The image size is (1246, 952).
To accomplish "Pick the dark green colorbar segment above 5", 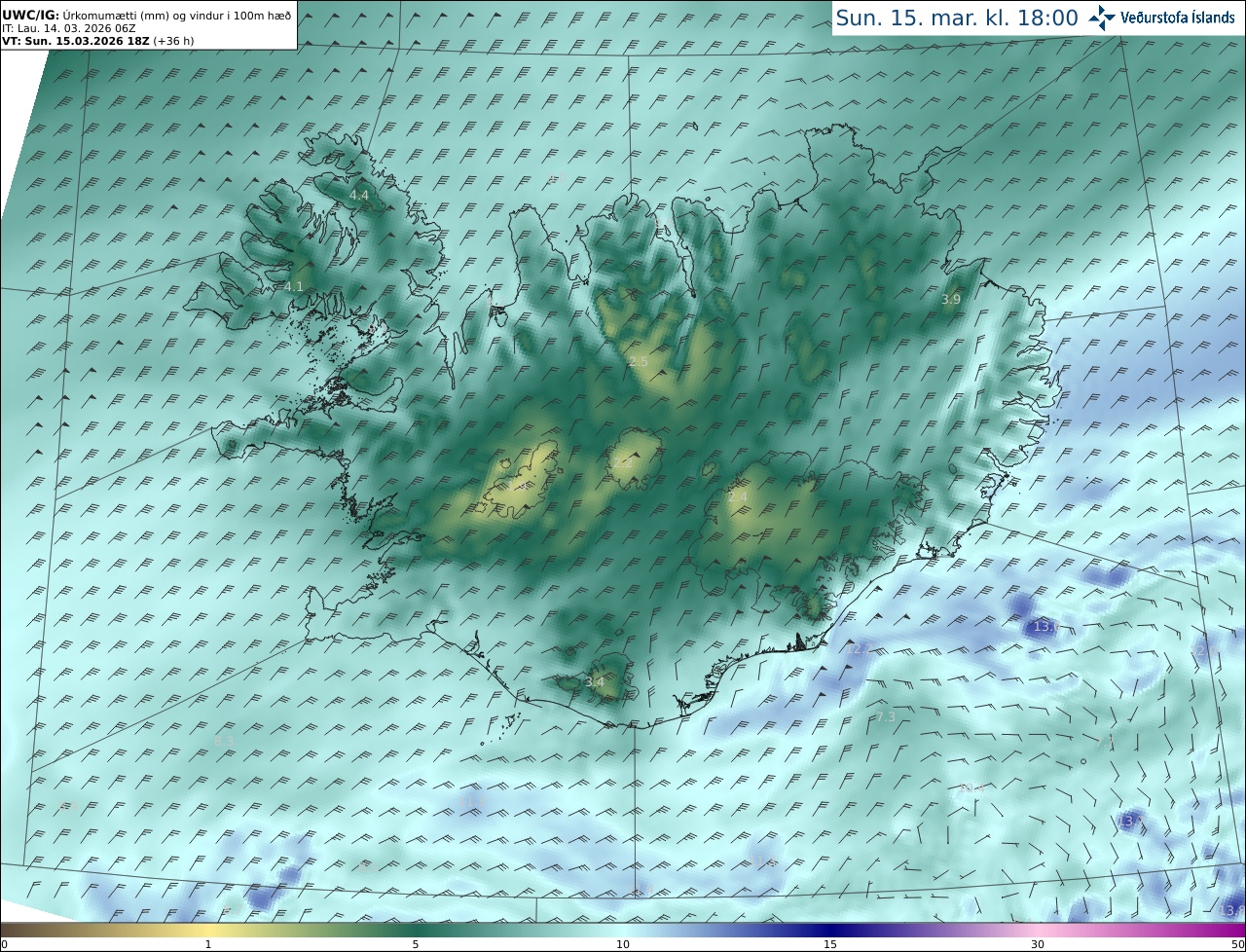I will pos(416,930).
